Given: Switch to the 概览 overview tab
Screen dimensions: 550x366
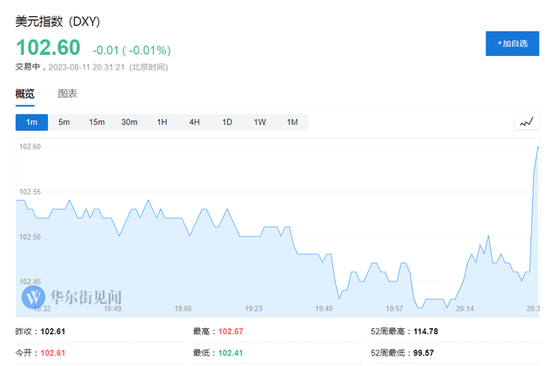Looking at the screenshot, I should point(25,94).
